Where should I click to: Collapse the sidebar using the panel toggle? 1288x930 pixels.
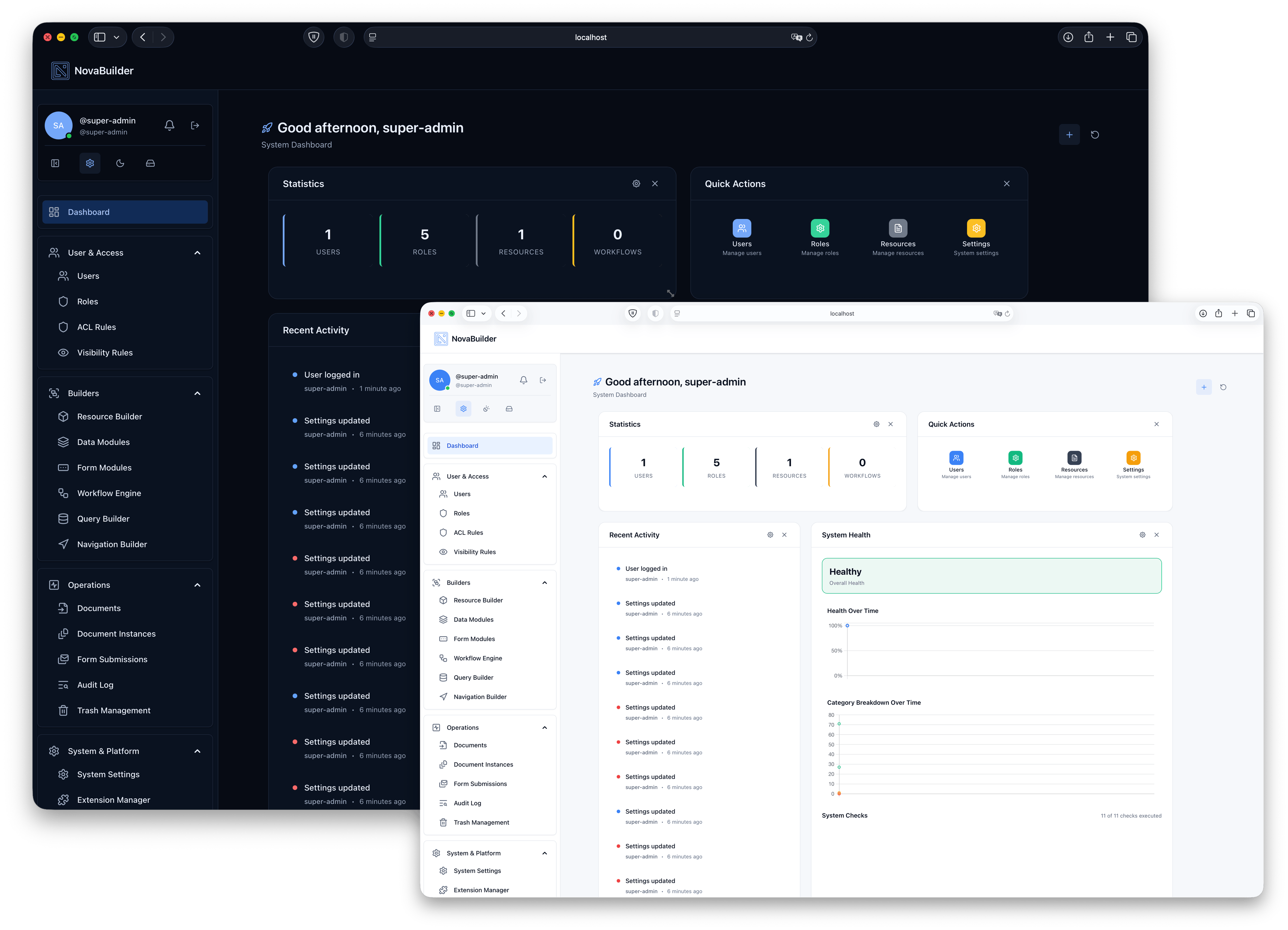pyautogui.click(x=55, y=163)
